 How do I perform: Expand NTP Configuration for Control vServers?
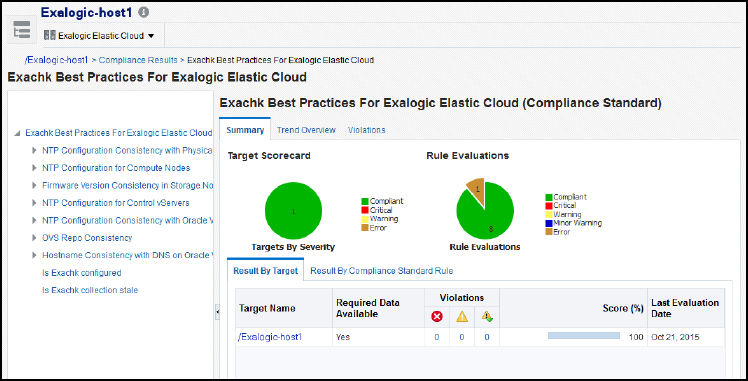click(x=34, y=203)
